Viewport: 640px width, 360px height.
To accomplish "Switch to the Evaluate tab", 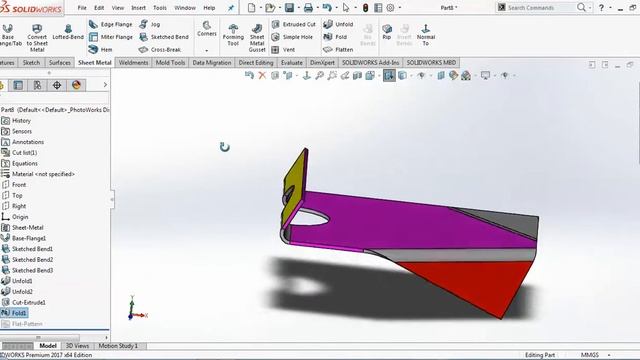I will [x=292, y=62].
